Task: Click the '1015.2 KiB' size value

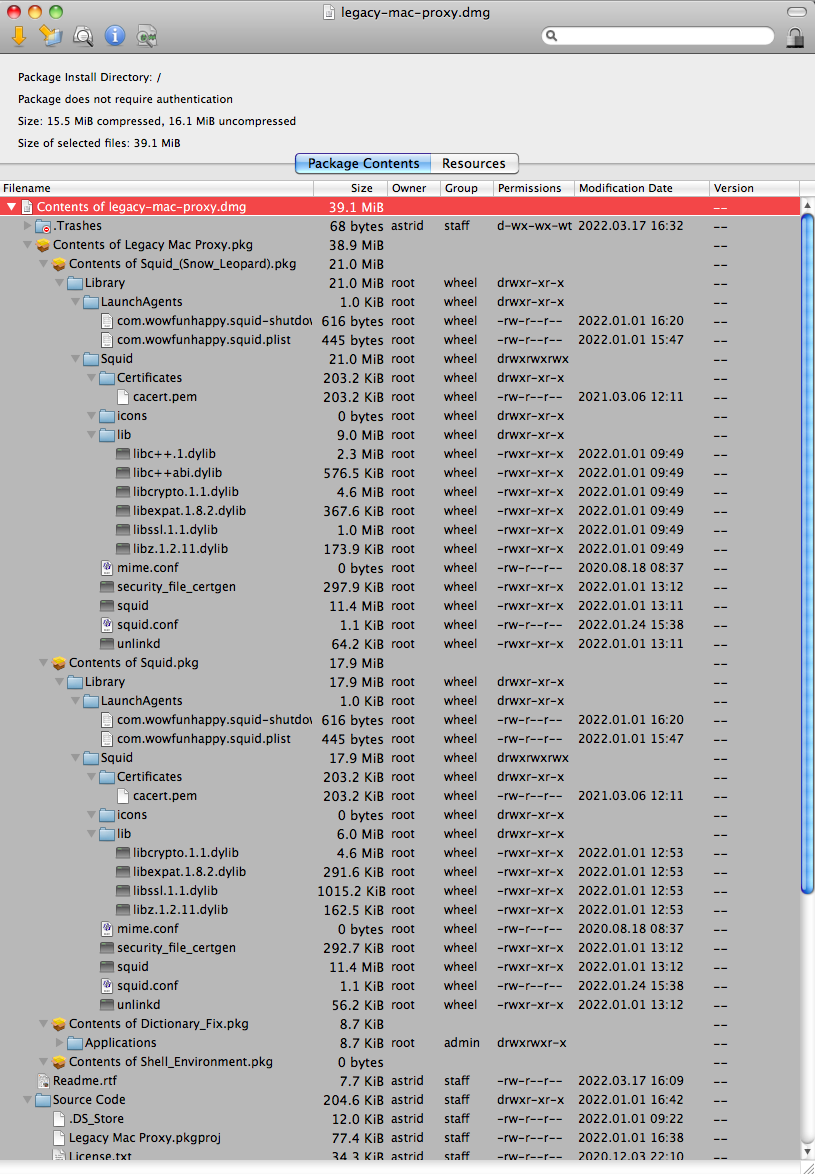Action: click(x=351, y=891)
